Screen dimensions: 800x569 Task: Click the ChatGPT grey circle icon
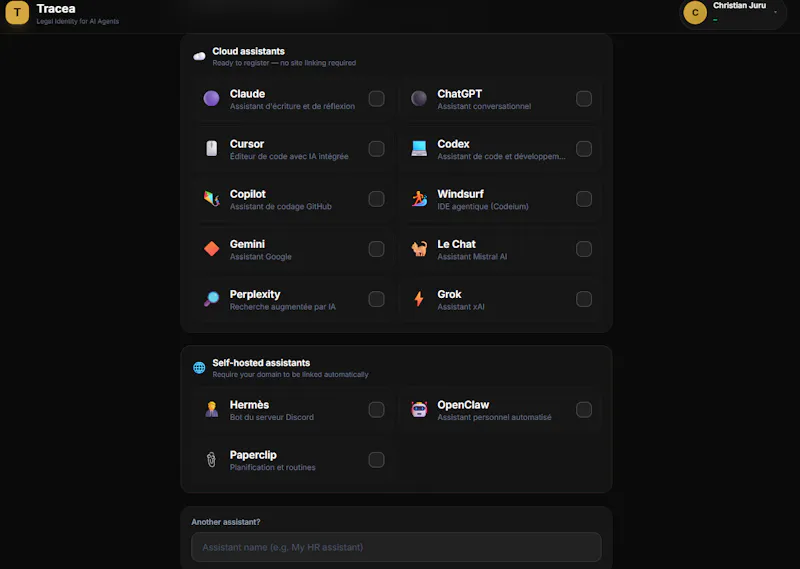click(419, 98)
